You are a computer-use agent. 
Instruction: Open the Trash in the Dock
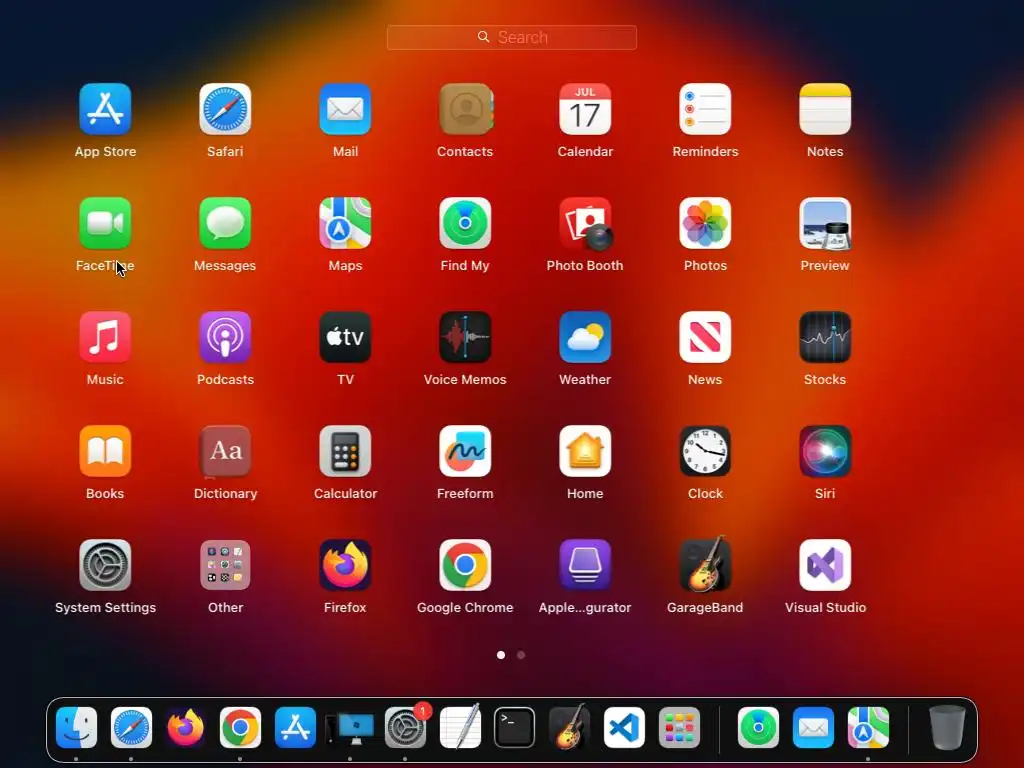coord(947,728)
